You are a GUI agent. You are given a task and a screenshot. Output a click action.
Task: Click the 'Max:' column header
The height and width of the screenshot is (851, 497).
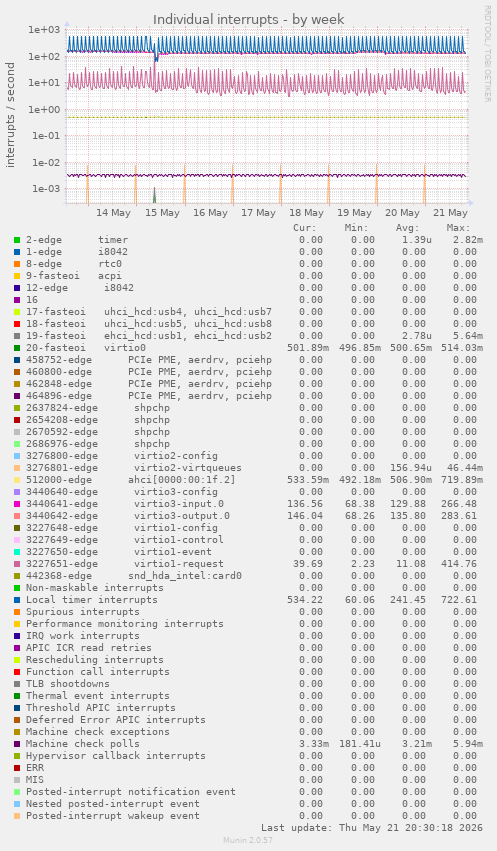pos(458,228)
